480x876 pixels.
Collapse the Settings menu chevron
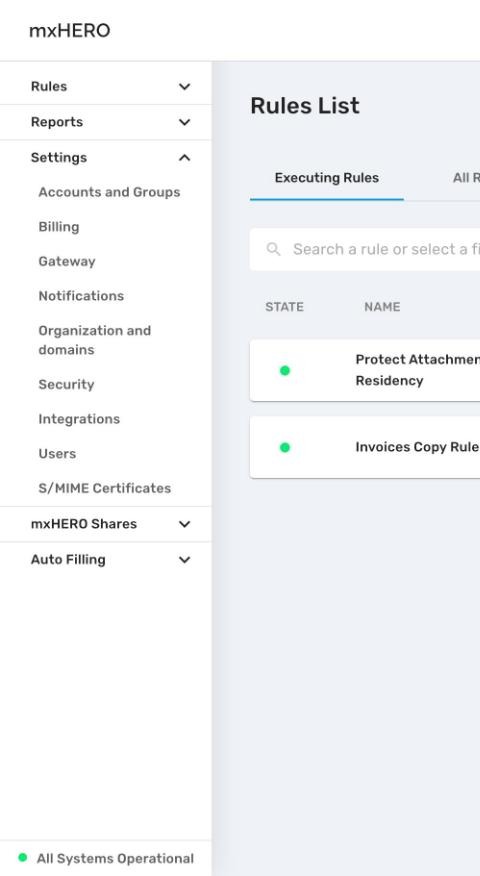(x=184, y=158)
